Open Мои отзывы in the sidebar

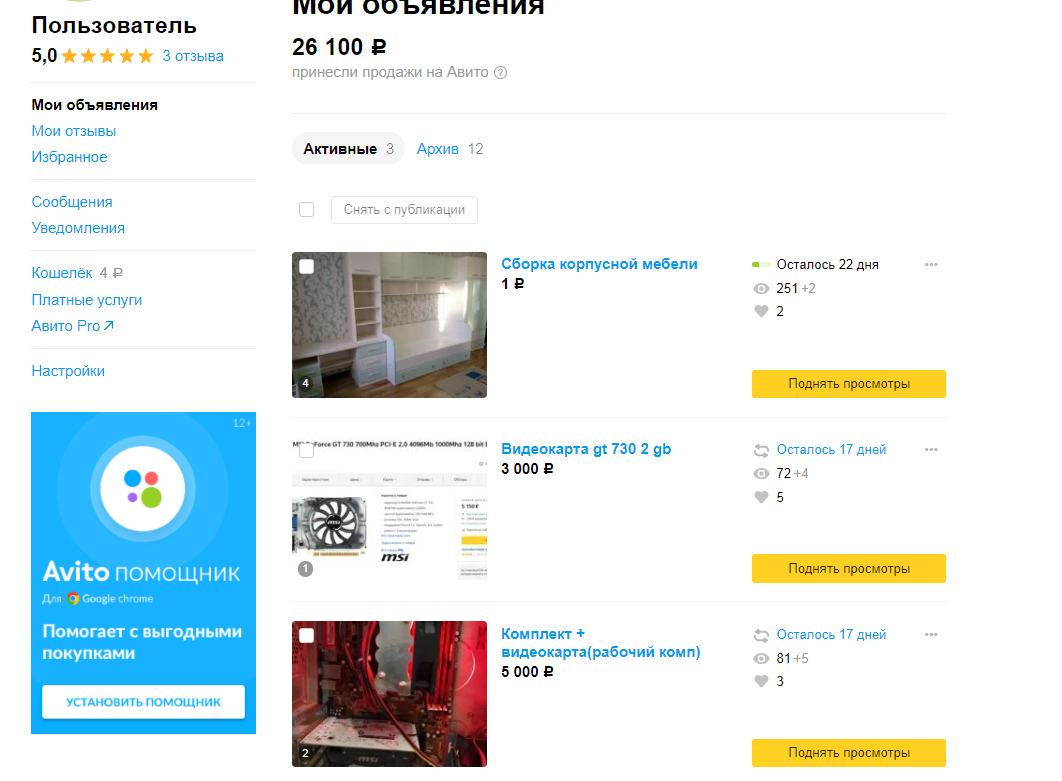pyautogui.click(x=74, y=131)
